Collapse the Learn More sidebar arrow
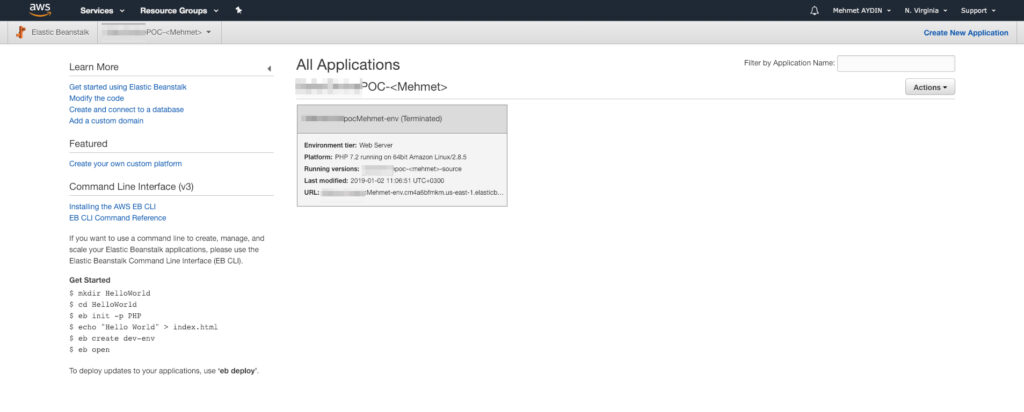 tap(269, 68)
